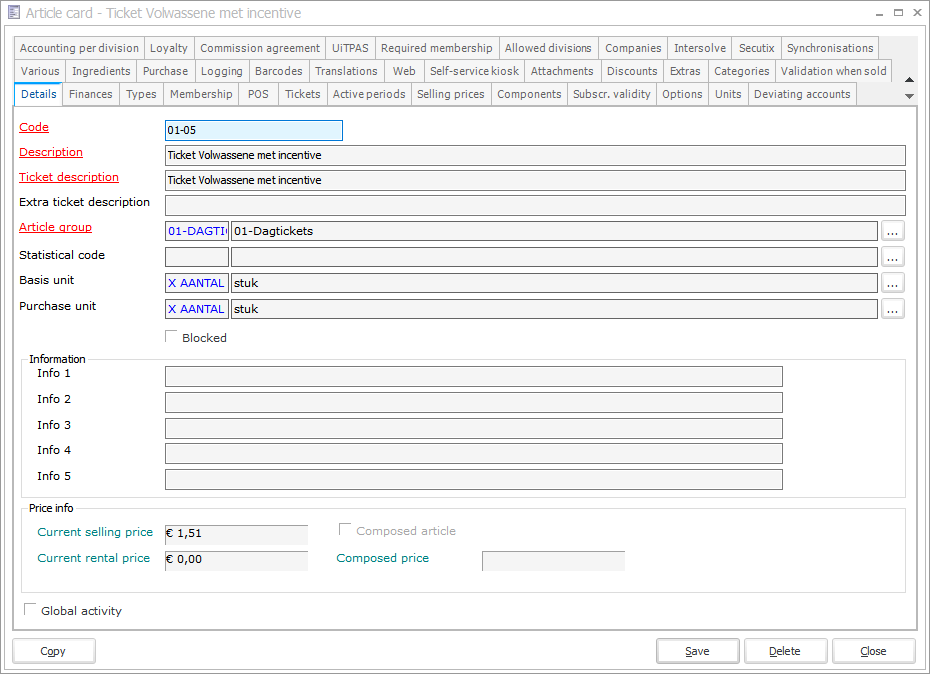Open Statistical code lookup ellipsis button
The image size is (930, 674).
[x=893, y=257]
